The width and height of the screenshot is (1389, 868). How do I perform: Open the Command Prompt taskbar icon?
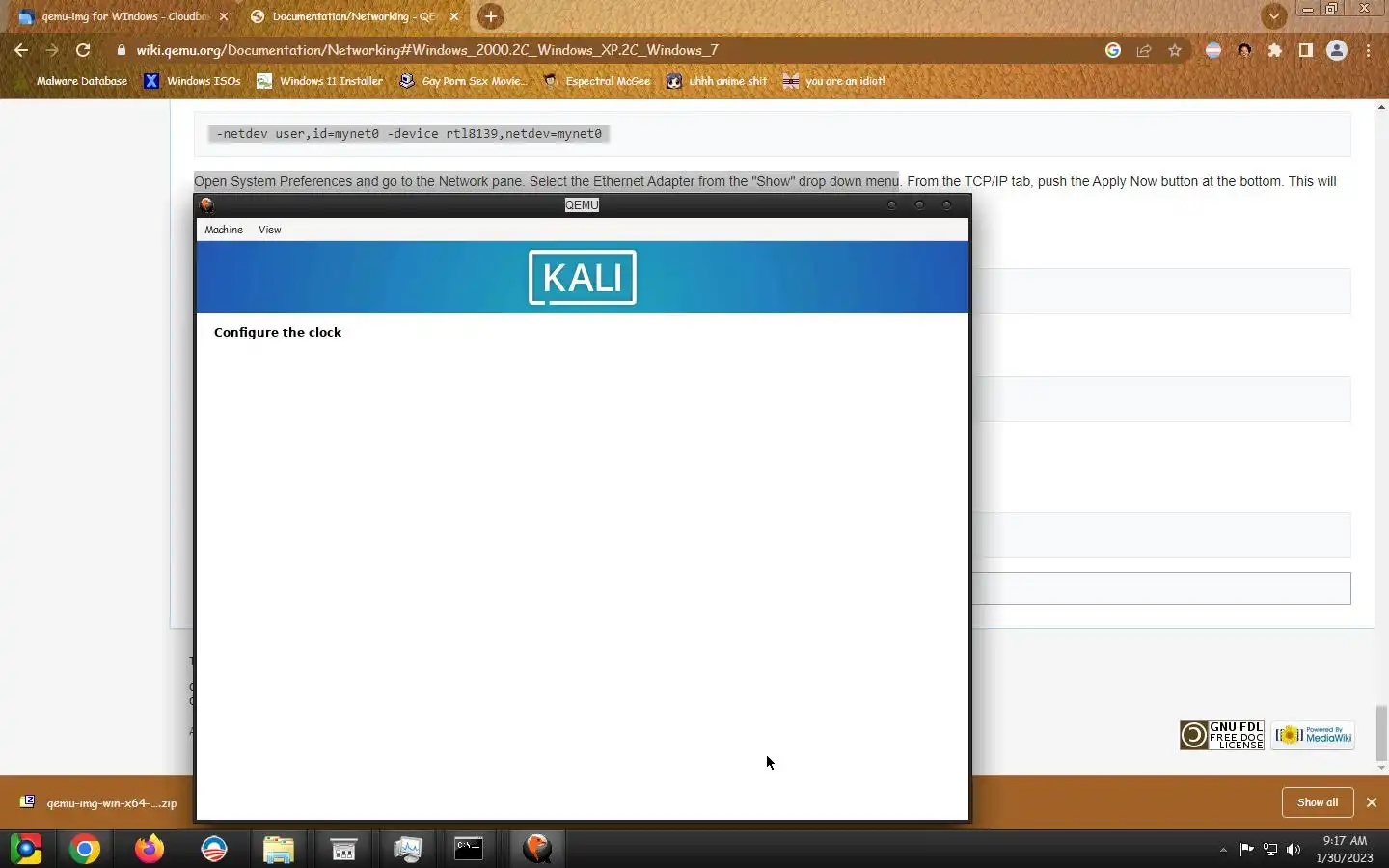[469, 849]
